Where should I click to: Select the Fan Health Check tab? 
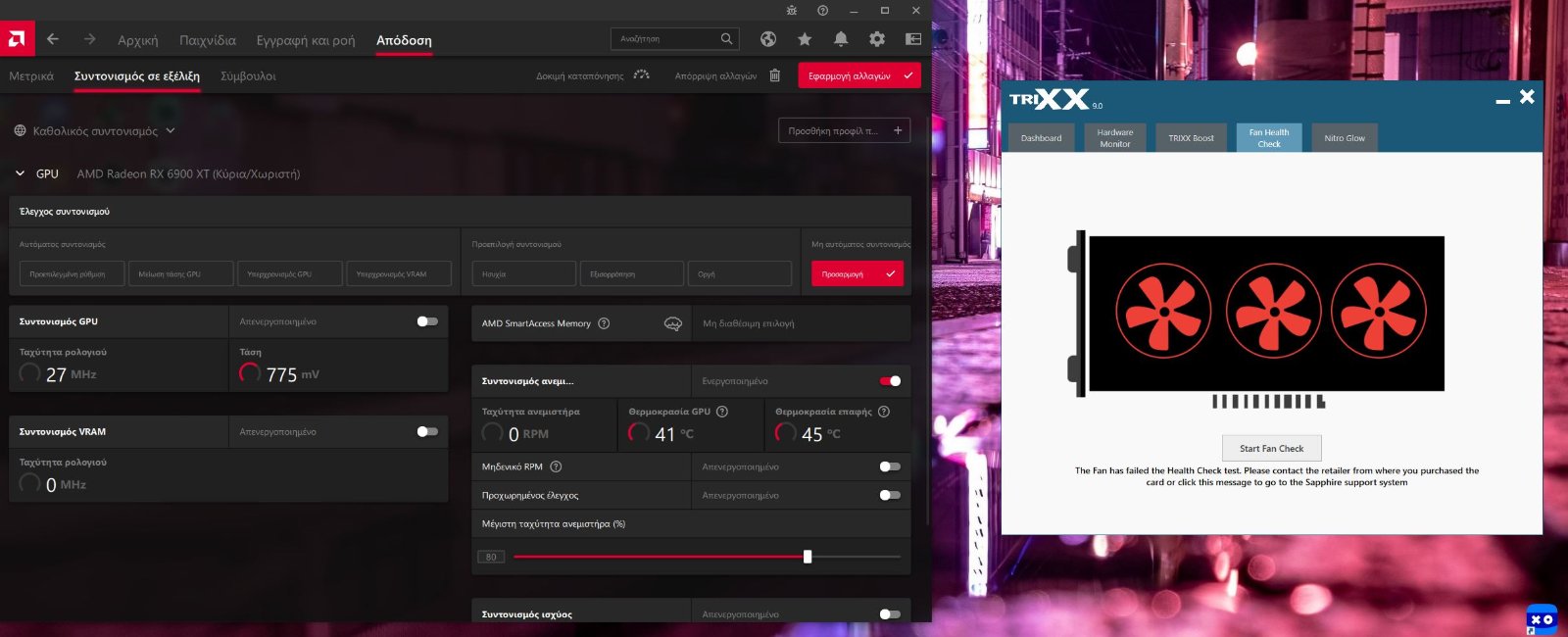coord(1269,138)
